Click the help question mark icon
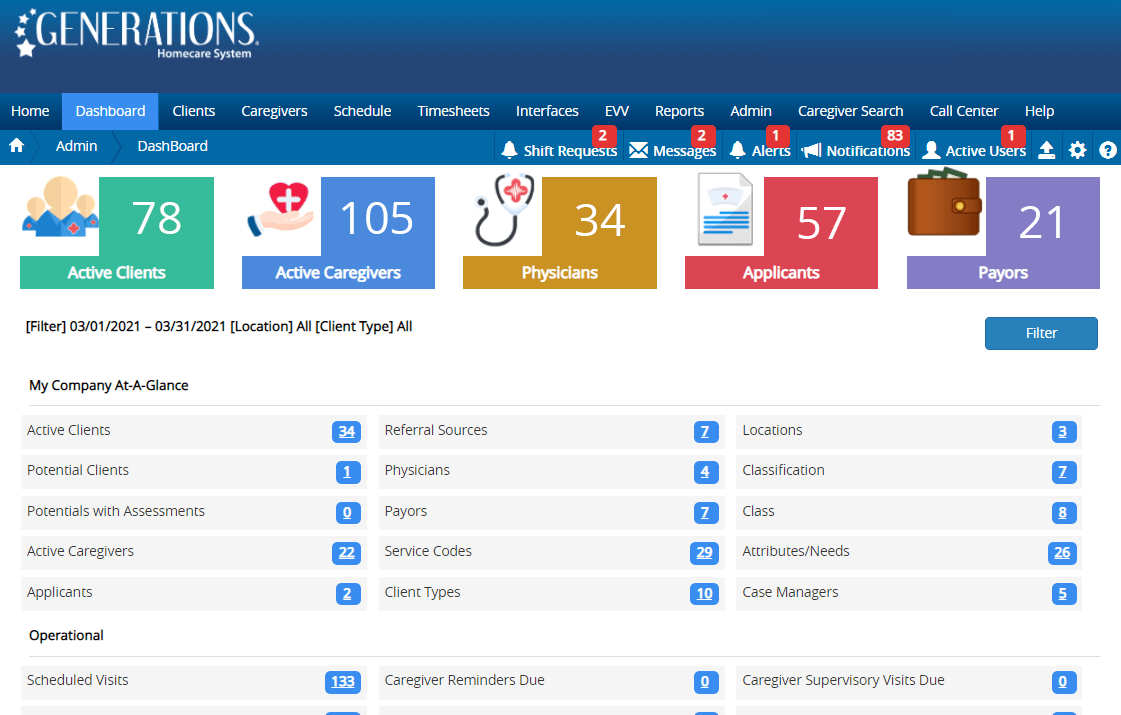 click(1107, 149)
